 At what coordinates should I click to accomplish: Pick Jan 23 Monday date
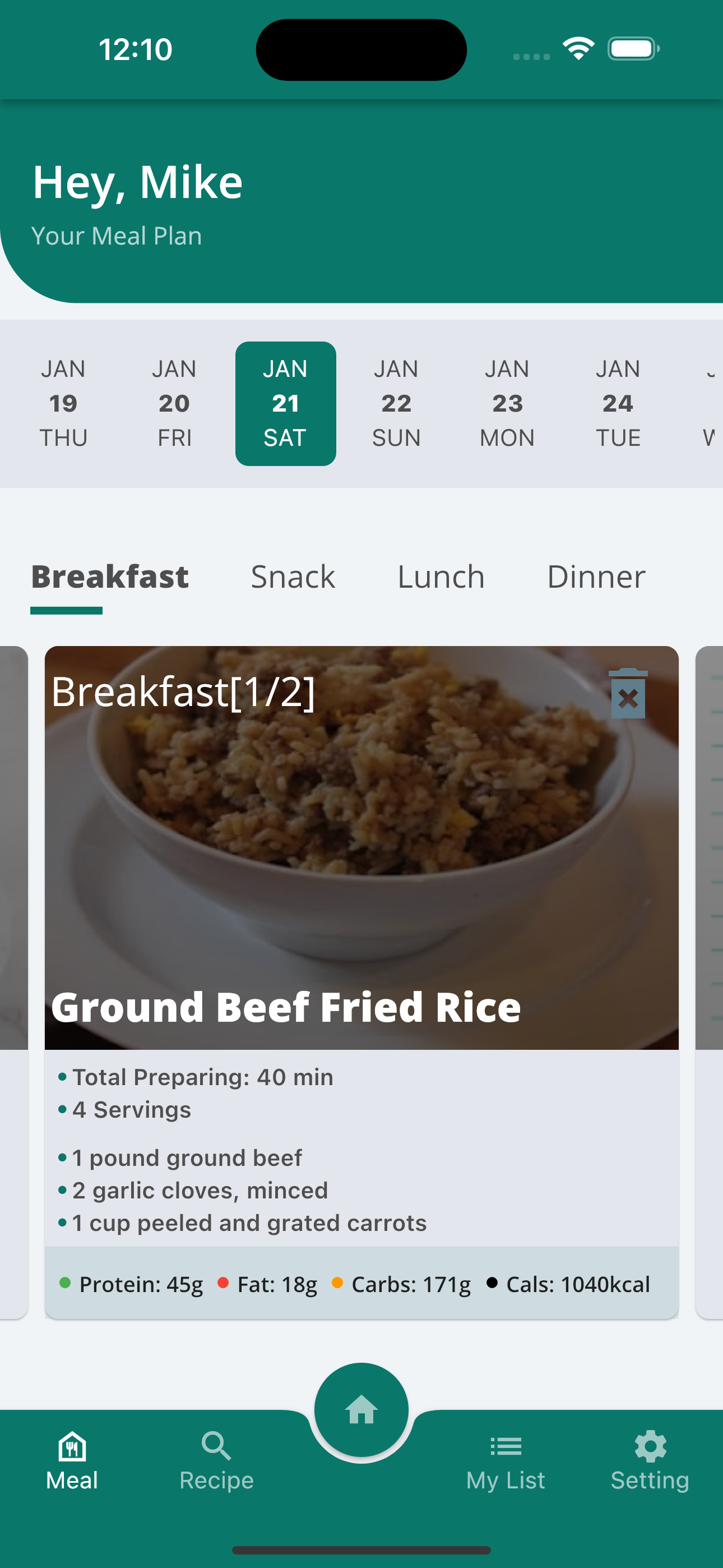(507, 403)
